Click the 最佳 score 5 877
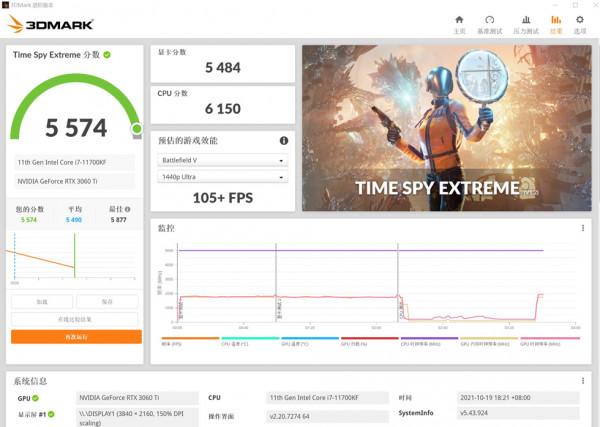The image size is (600, 427). point(118,220)
